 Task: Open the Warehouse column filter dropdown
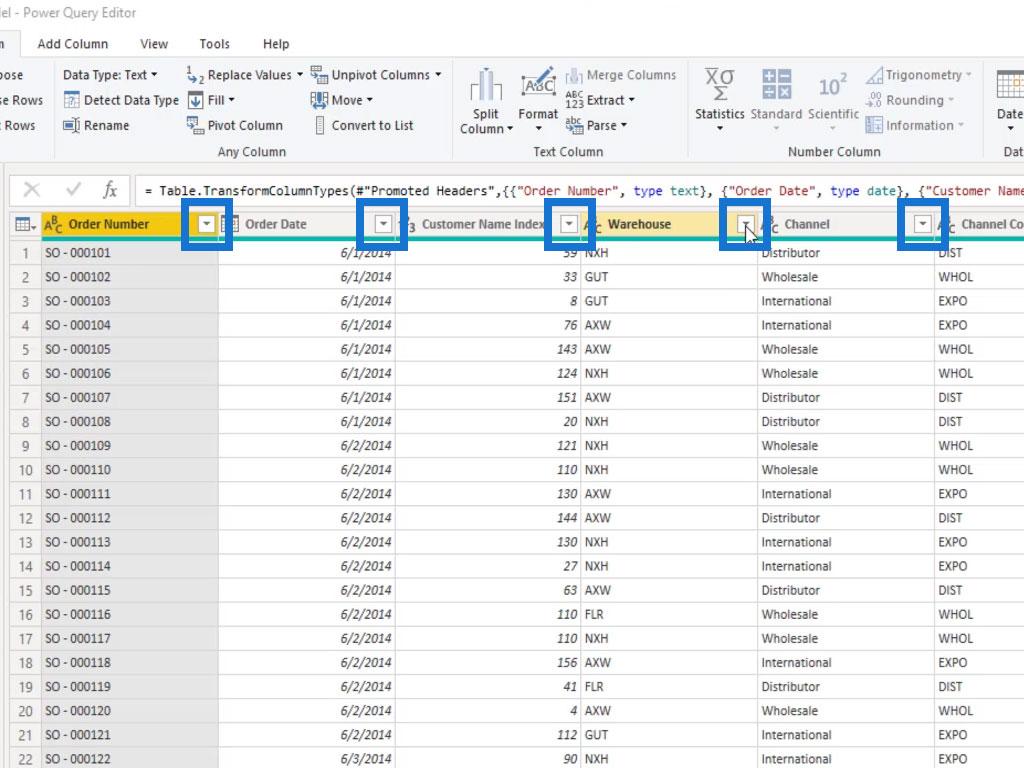click(x=746, y=224)
